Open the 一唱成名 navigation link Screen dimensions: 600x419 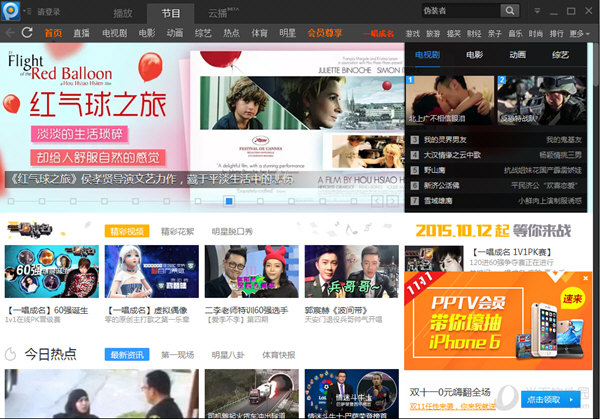(378, 33)
